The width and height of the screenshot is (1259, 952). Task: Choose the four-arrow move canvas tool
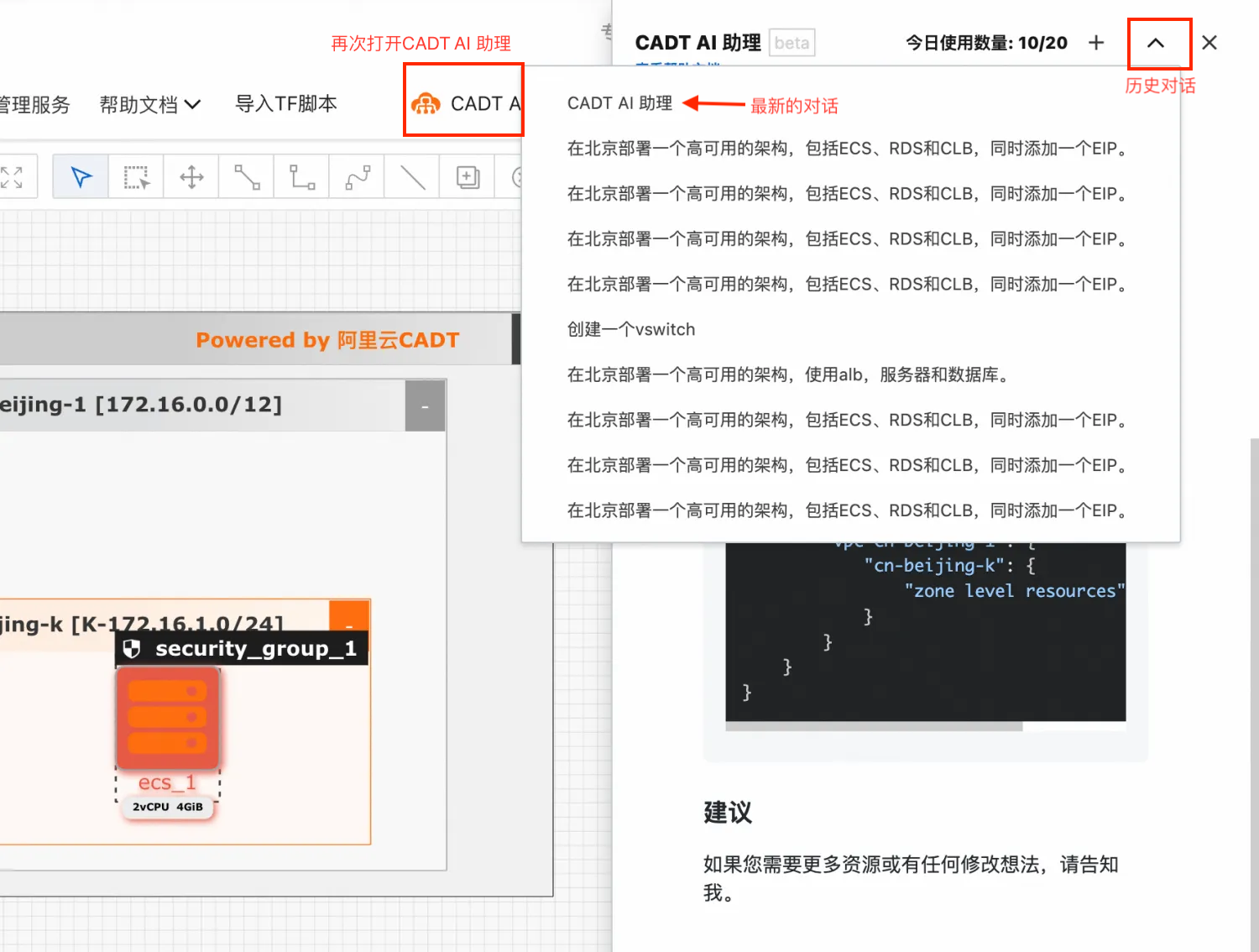point(191,177)
